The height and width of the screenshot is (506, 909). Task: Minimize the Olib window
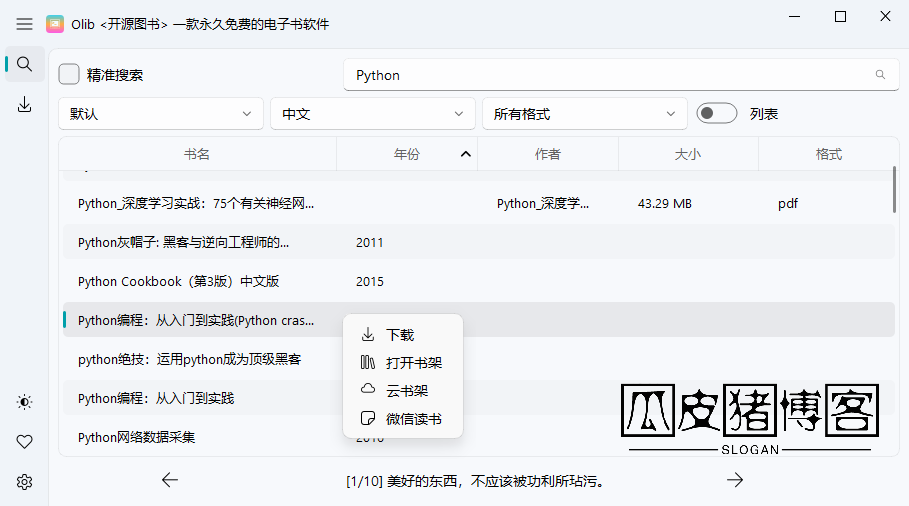click(x=794, y=17)
